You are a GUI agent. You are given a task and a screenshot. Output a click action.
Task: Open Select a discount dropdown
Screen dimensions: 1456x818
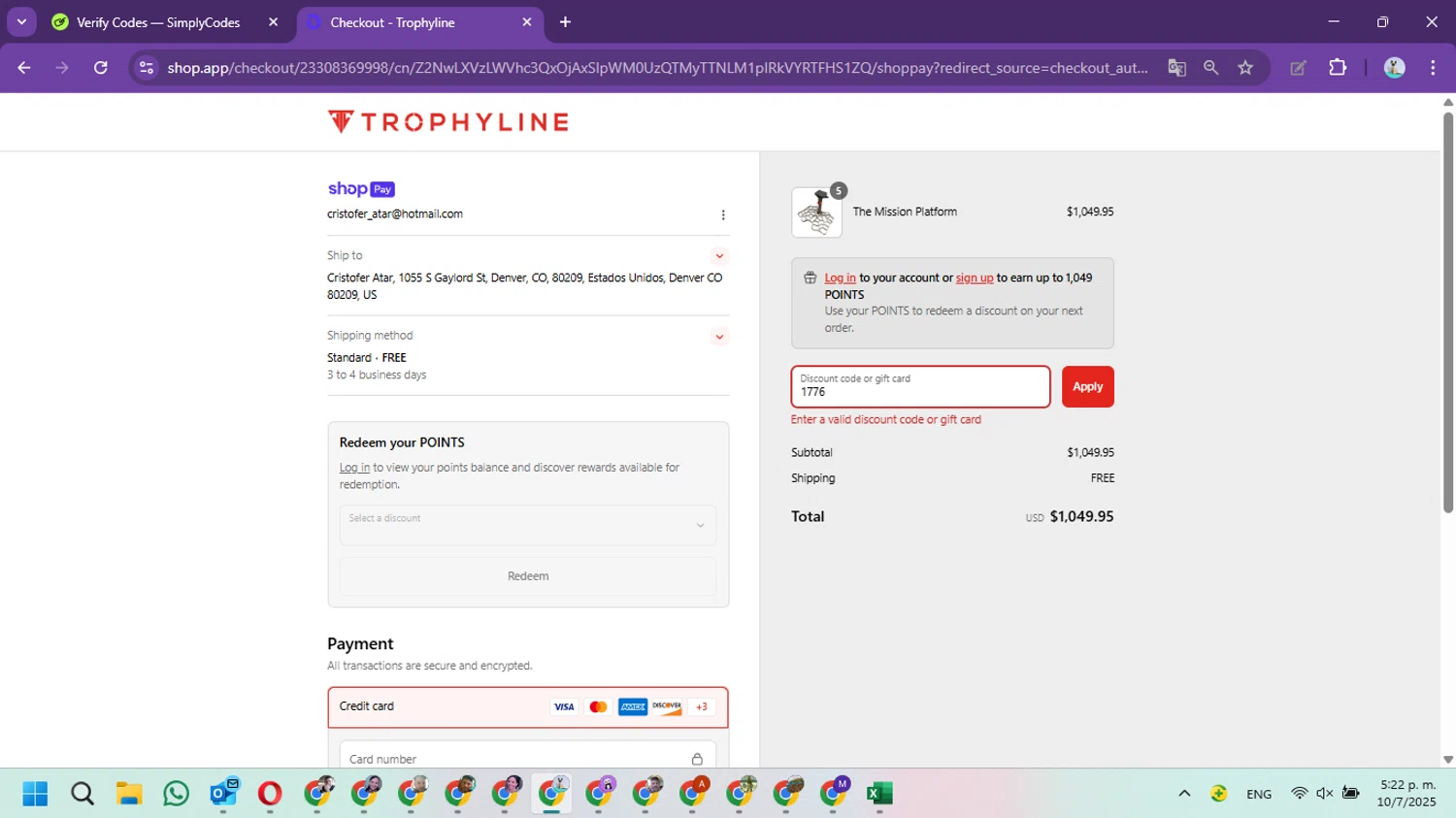tap(528, 525)
